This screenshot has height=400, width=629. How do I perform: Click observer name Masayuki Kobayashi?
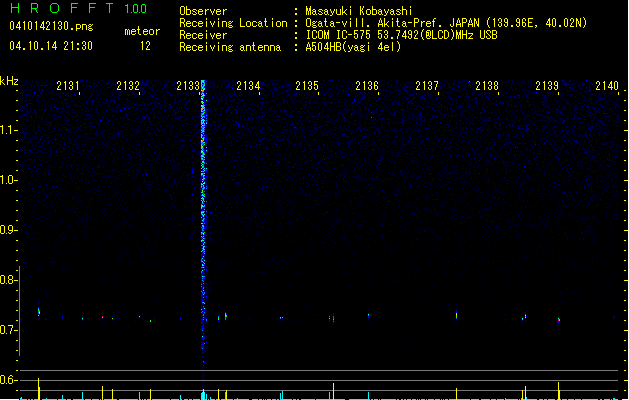(359, 11)
